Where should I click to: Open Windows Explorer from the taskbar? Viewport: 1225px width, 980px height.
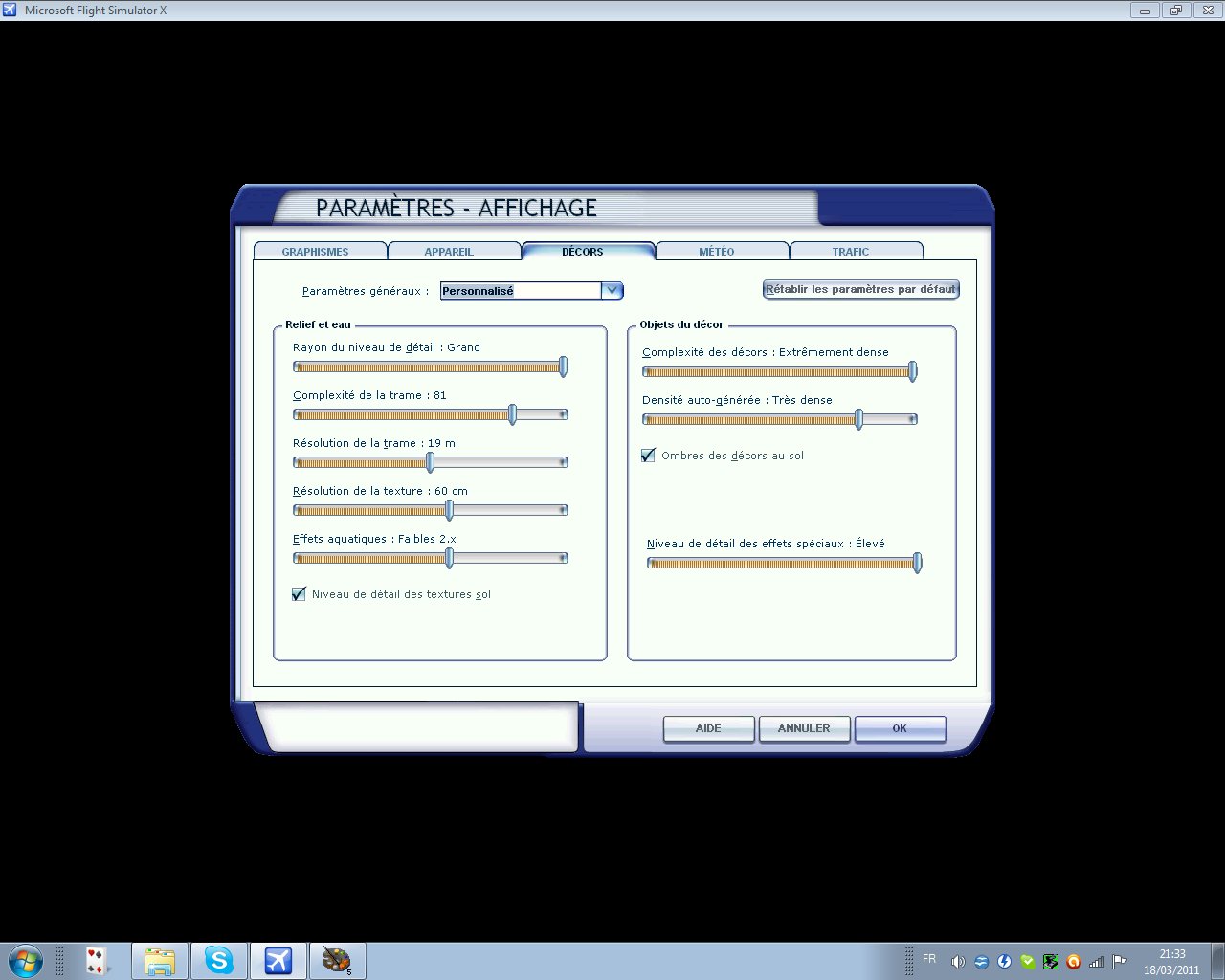(160, 960)
